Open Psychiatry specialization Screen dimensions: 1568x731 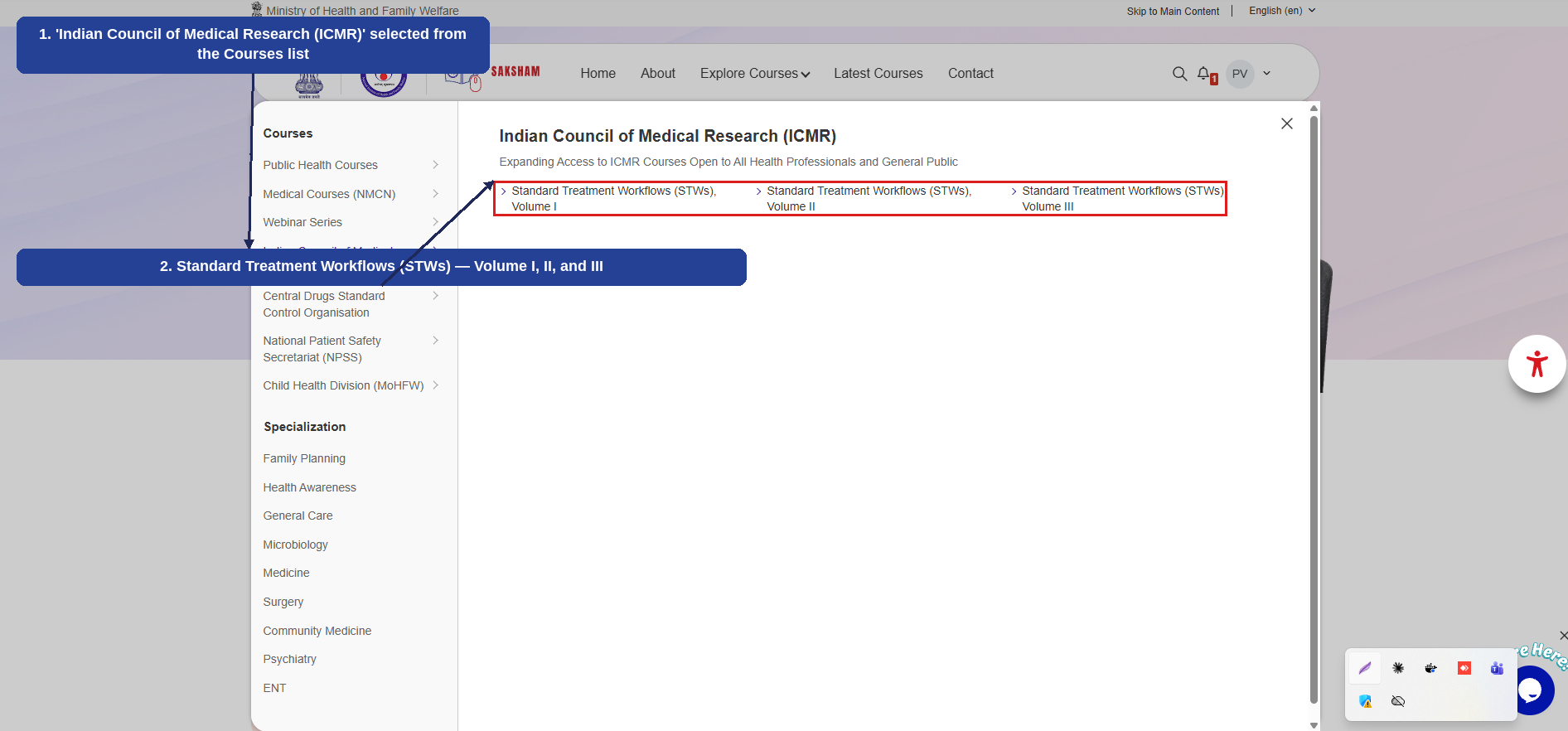coord(289,659)
